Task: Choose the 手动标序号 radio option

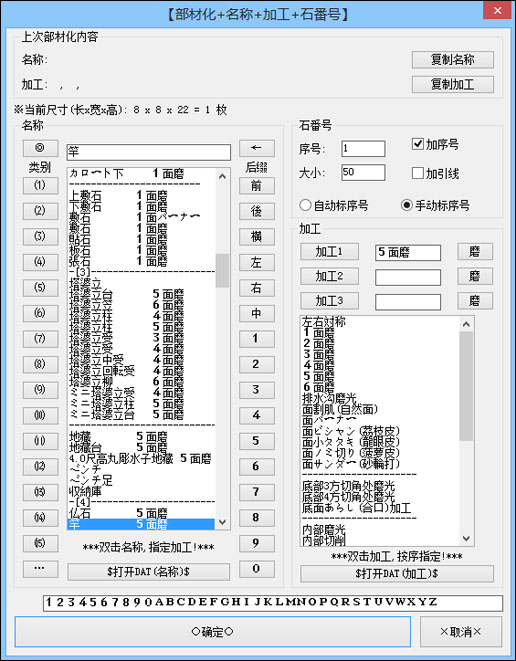Action: [406, 205]
